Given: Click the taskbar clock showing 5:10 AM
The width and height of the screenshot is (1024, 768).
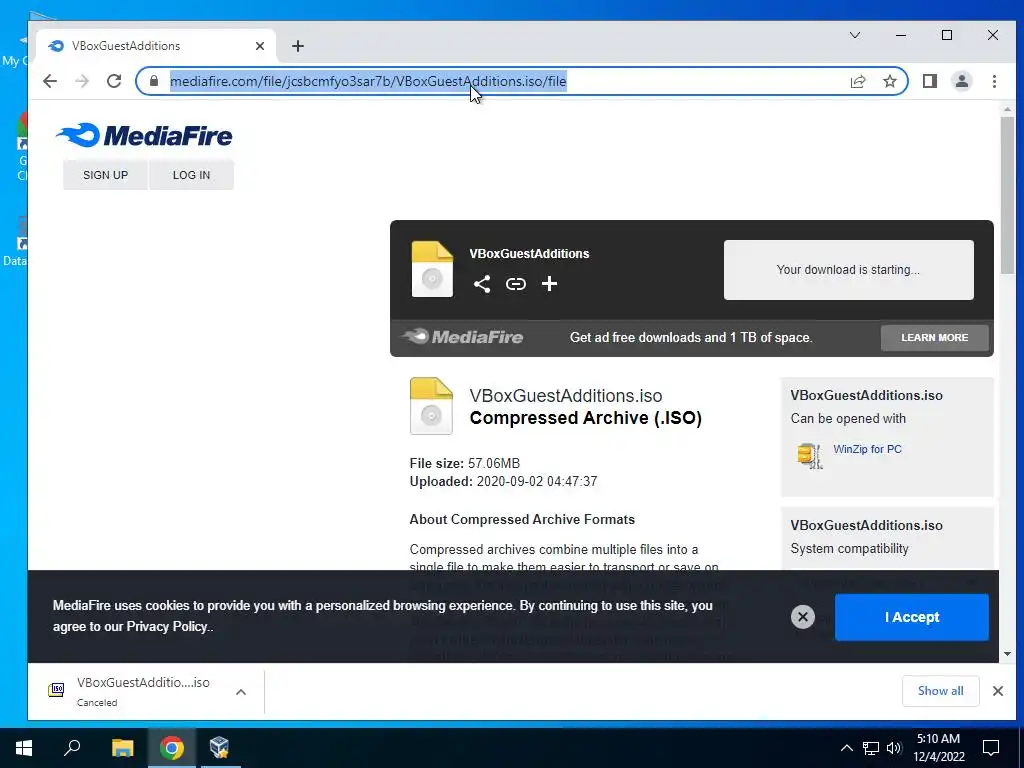Looking at the screenshot, I should click(938, 748).
